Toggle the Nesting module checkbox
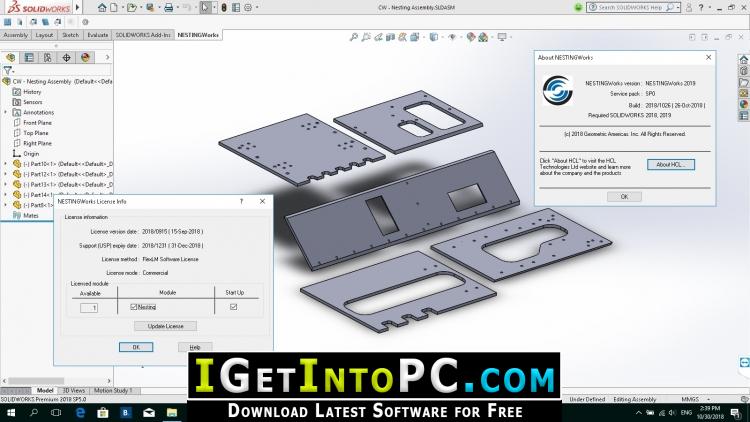The height and width of the screenshot is (422, 750). coord(133,307)
